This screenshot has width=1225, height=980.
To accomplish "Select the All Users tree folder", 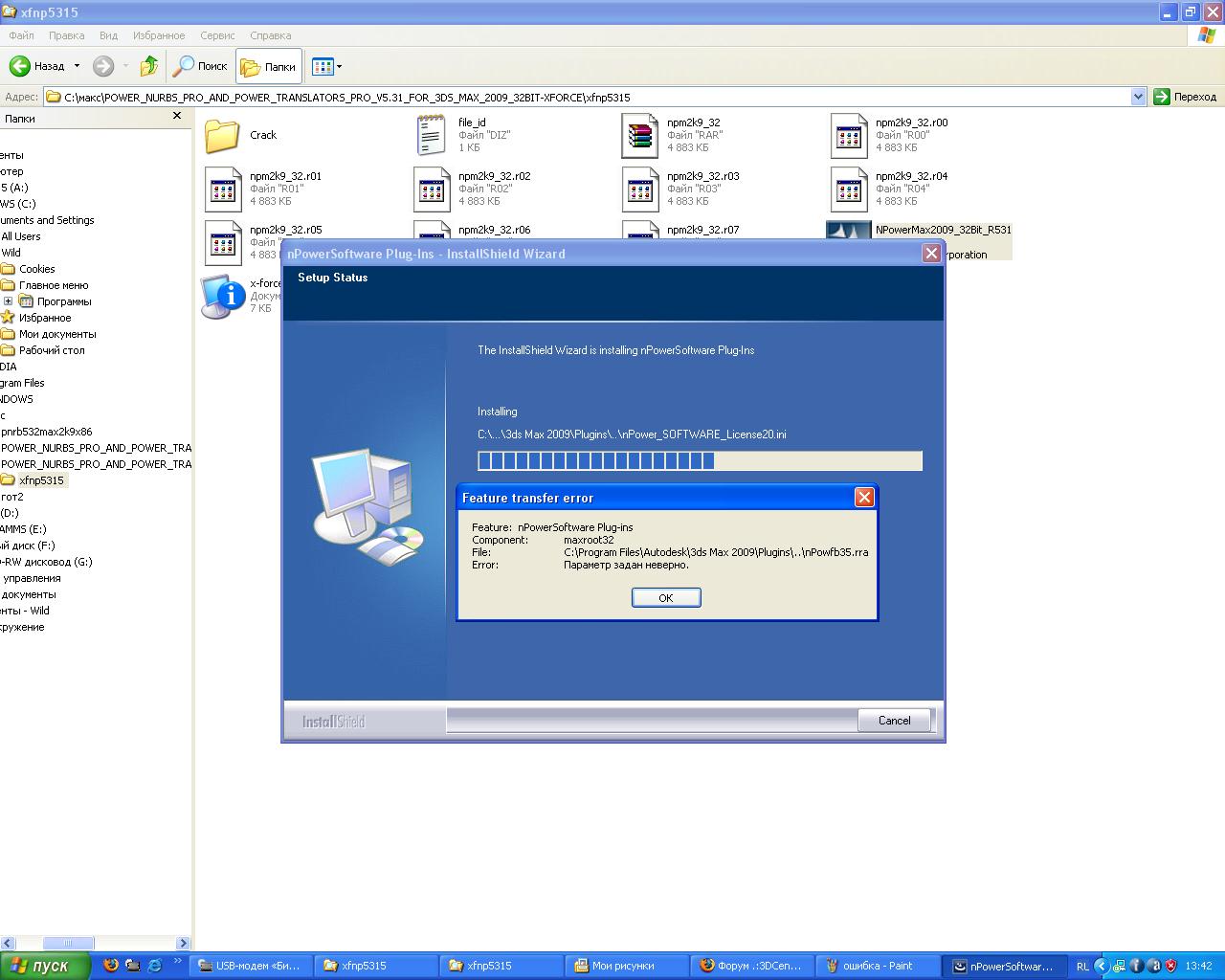I will click(21, 236).
